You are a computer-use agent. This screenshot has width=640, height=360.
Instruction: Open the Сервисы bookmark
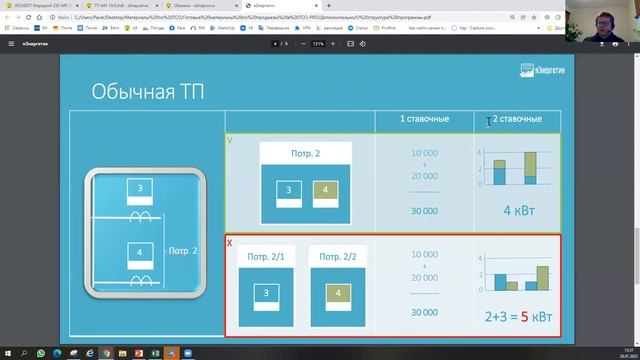[x=17, y=28]
